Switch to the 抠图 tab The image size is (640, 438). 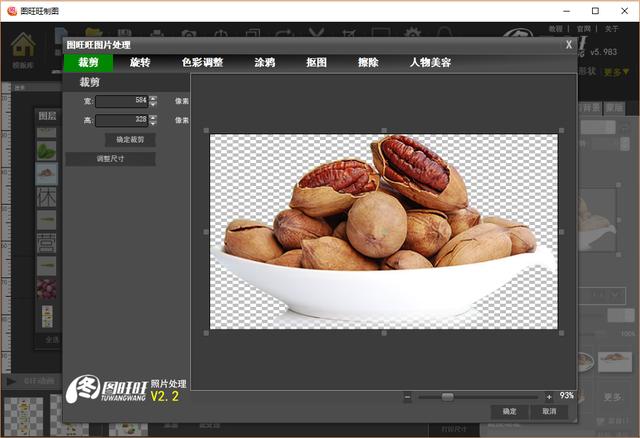[x=316, y=62]
